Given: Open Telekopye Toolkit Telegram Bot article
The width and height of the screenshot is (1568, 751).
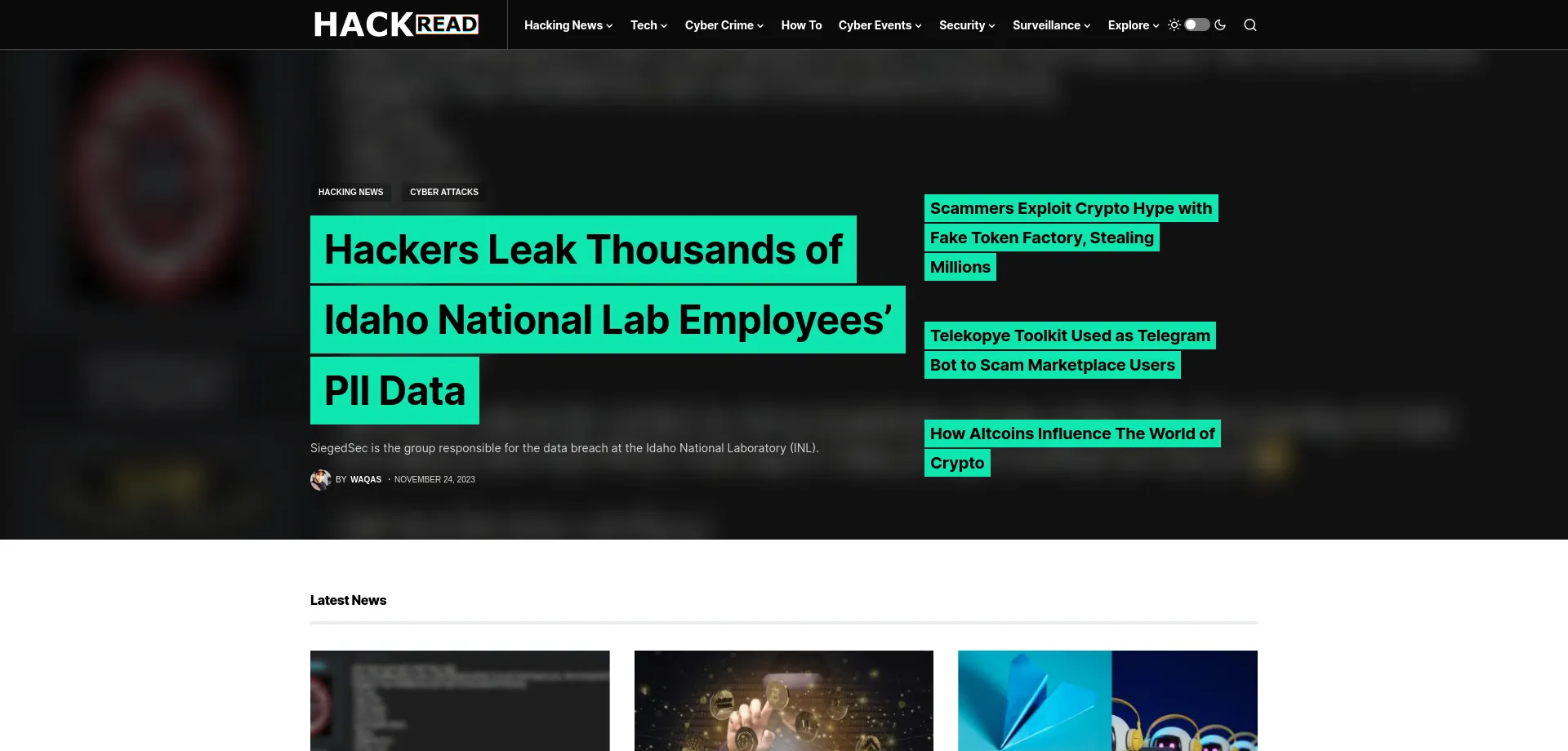Looking at the screenshot, I should click(x=1070, y=350).
